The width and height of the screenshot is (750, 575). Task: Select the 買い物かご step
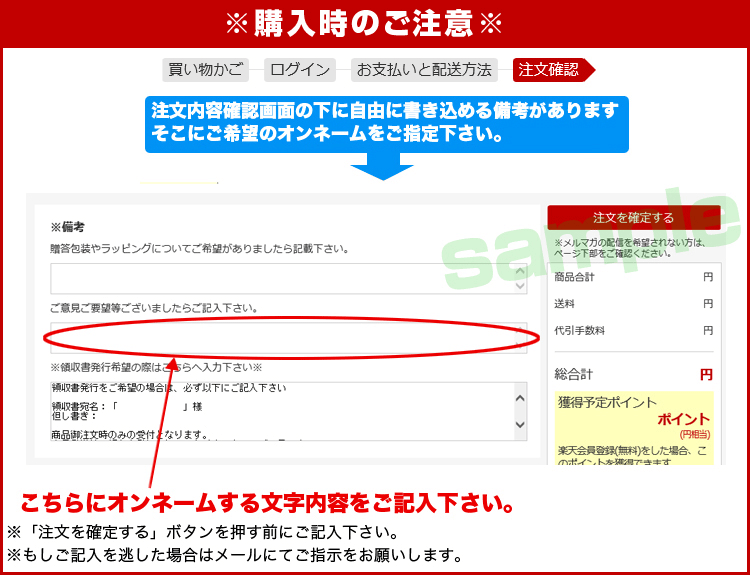coord(205,70)
